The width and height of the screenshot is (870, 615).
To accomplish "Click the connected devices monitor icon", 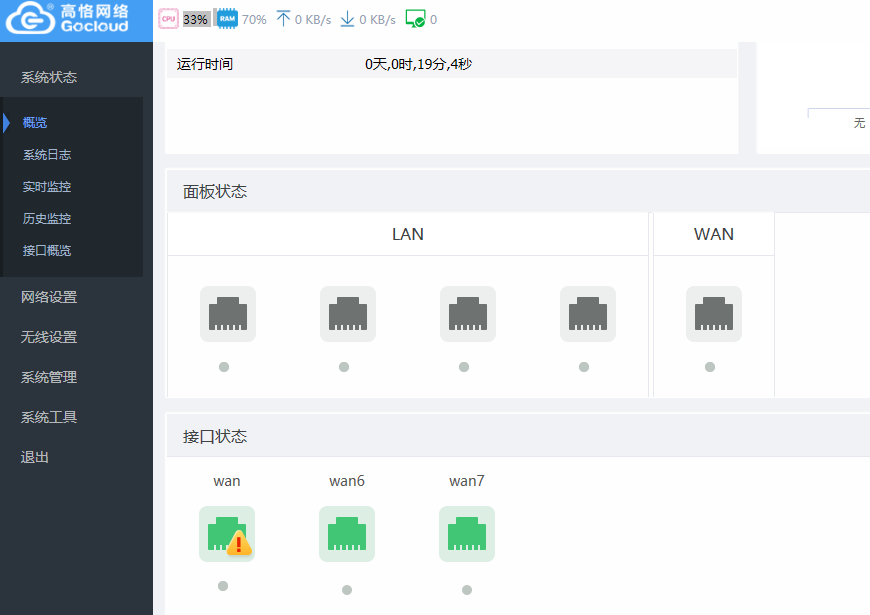I will click(x=415, y=19).
